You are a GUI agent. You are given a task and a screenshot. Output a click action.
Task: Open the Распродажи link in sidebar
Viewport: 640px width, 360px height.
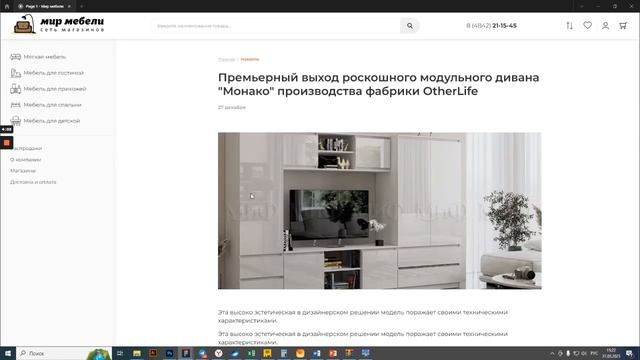pyautogui.click(x=27, y=148)
